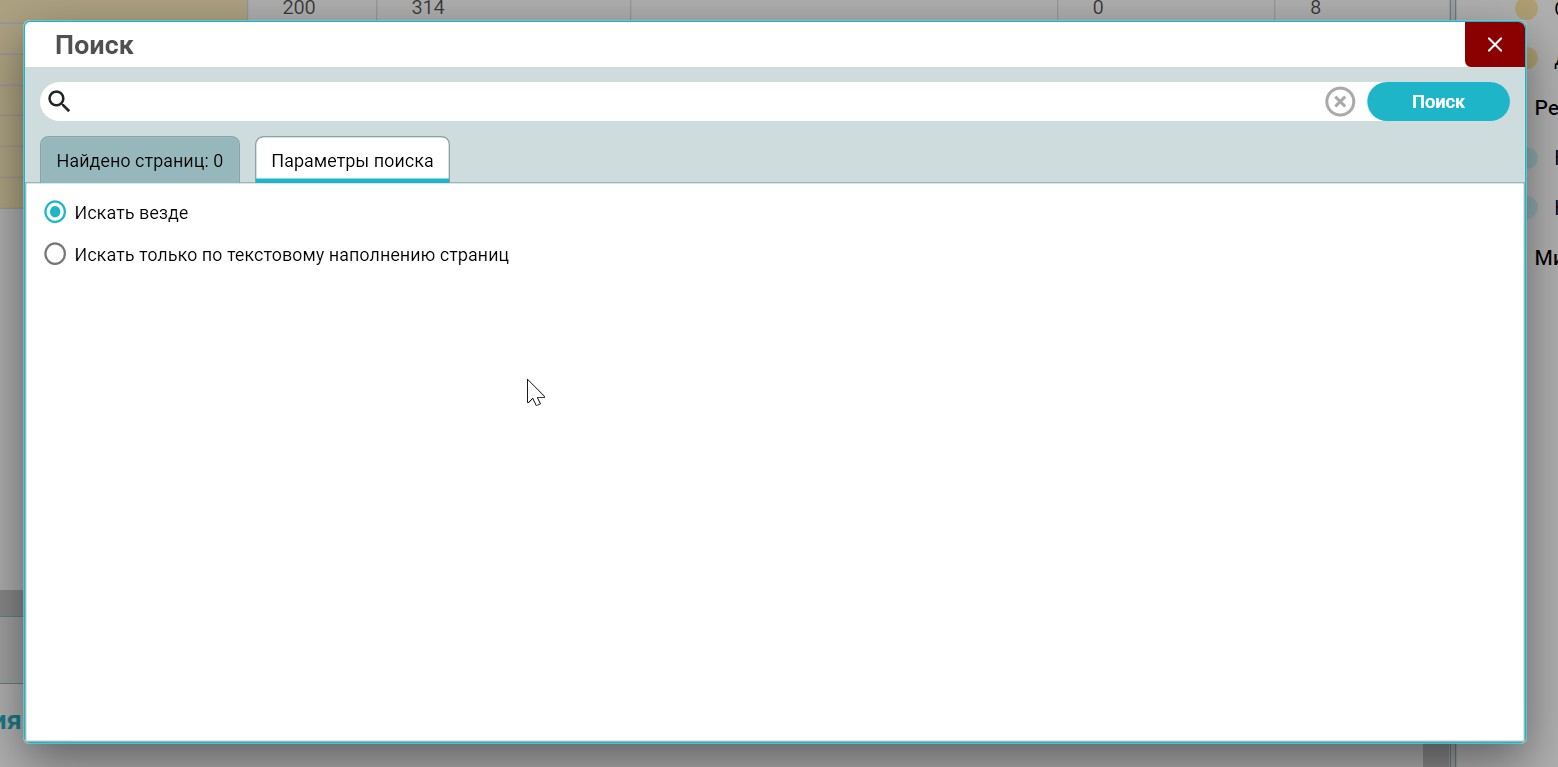1558x767 pixels.
Task: Click the background table cell showing 200
Action: (299, 9)
